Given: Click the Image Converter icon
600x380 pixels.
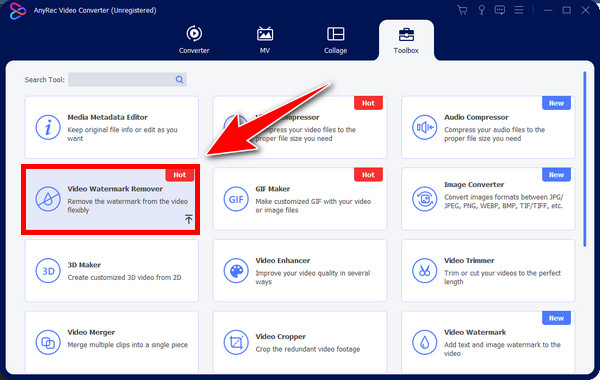Looking at the screenshot, I should tap(424, 199).
